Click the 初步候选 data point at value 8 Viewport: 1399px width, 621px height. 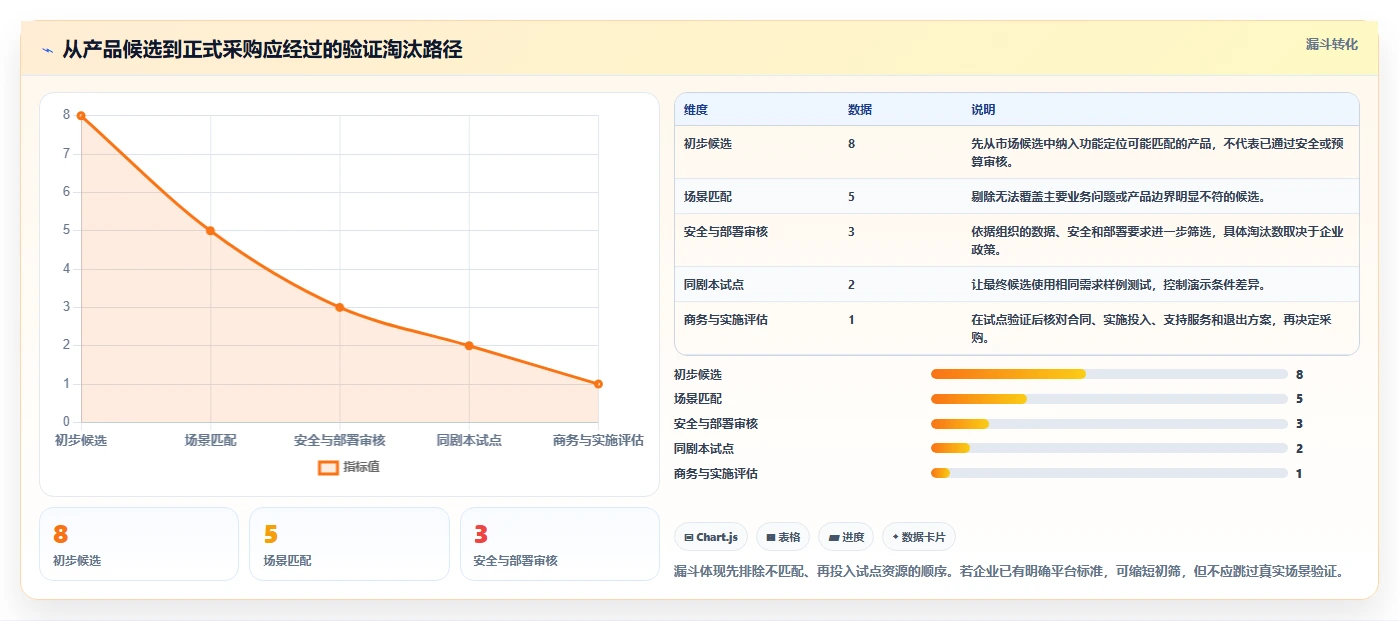tap(81, 116)
